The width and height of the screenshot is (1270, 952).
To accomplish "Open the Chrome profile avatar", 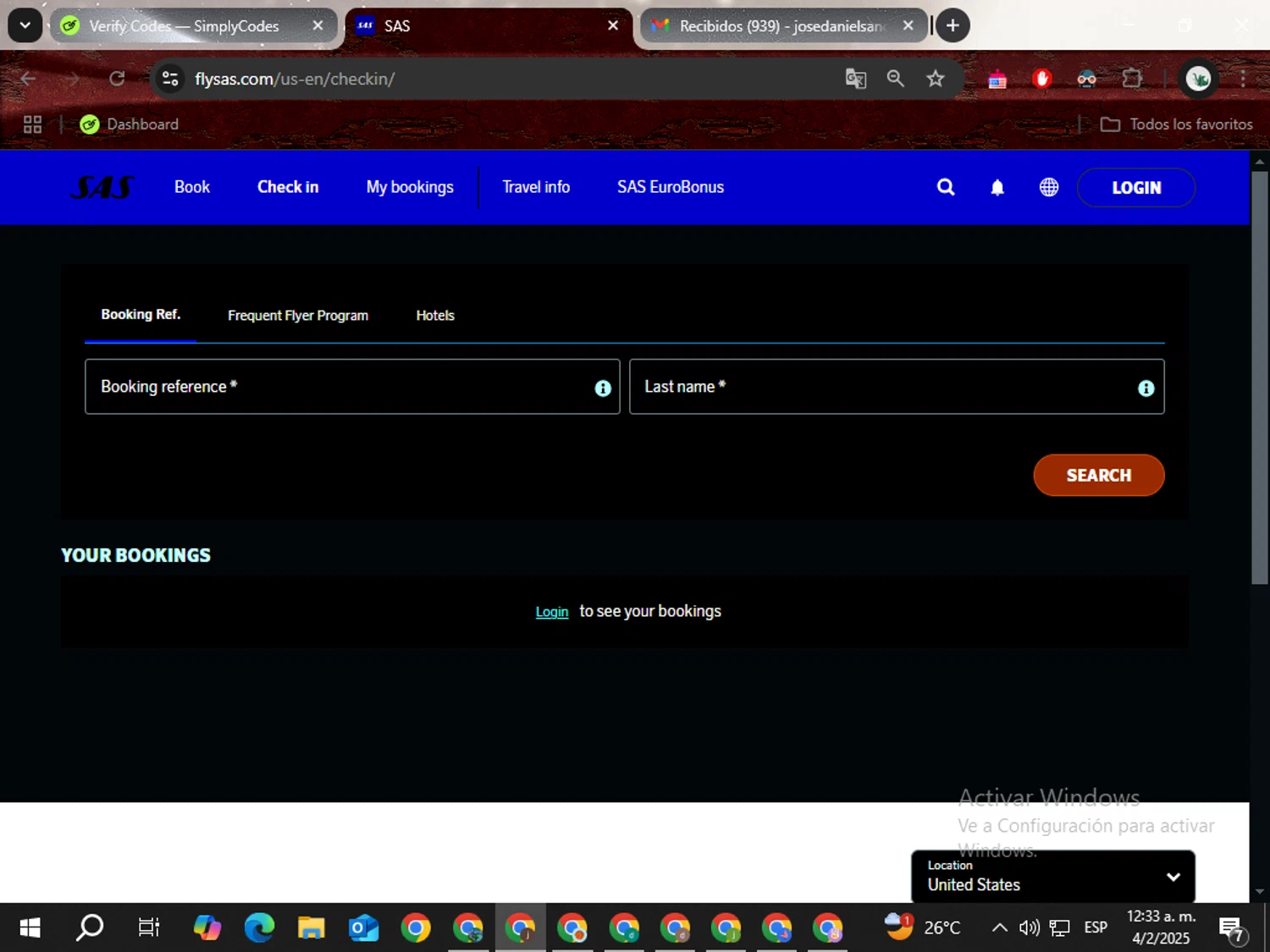I will pyautogui.click(x=1198, y=79).
